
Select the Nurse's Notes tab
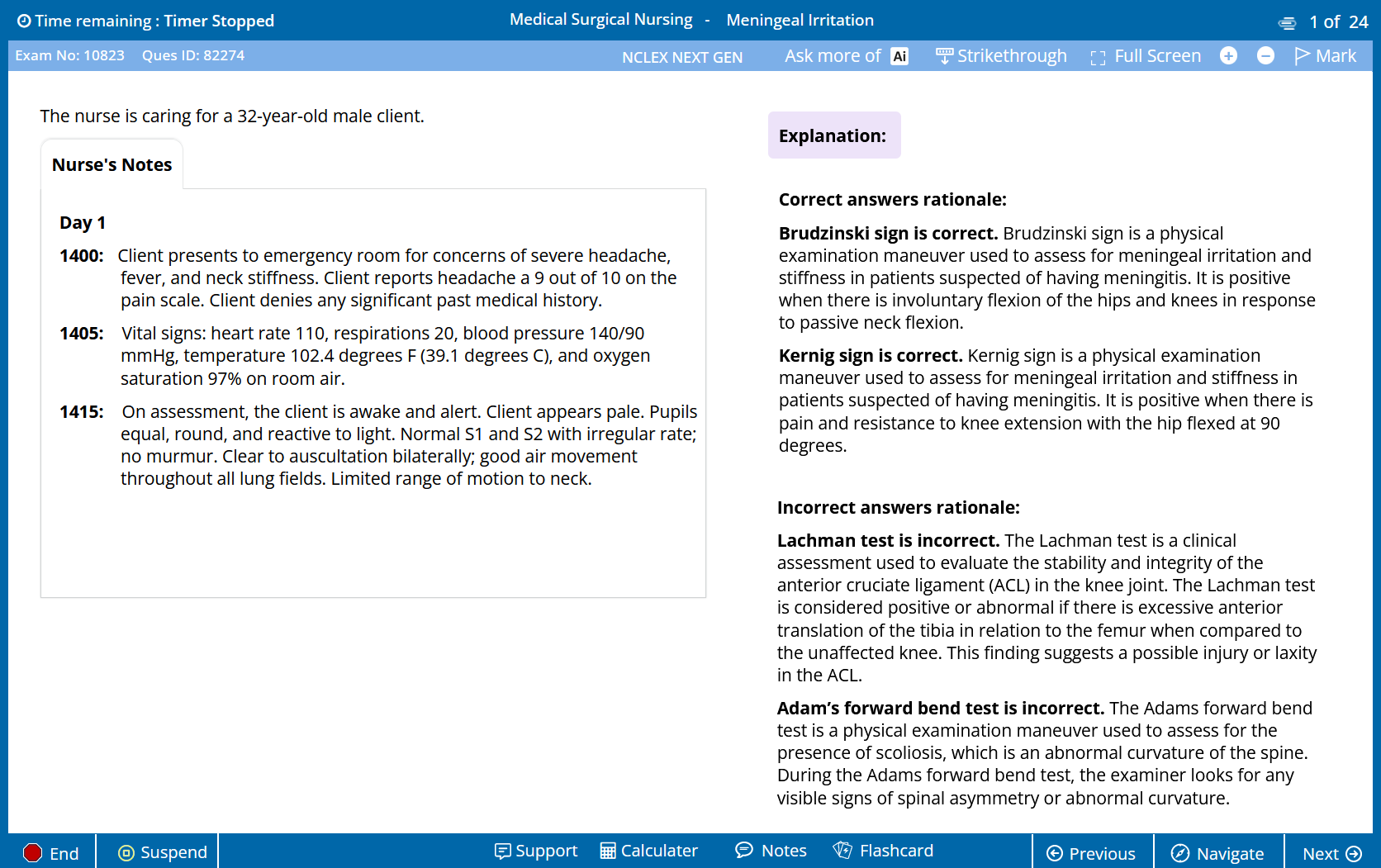(x=112, y=164)
